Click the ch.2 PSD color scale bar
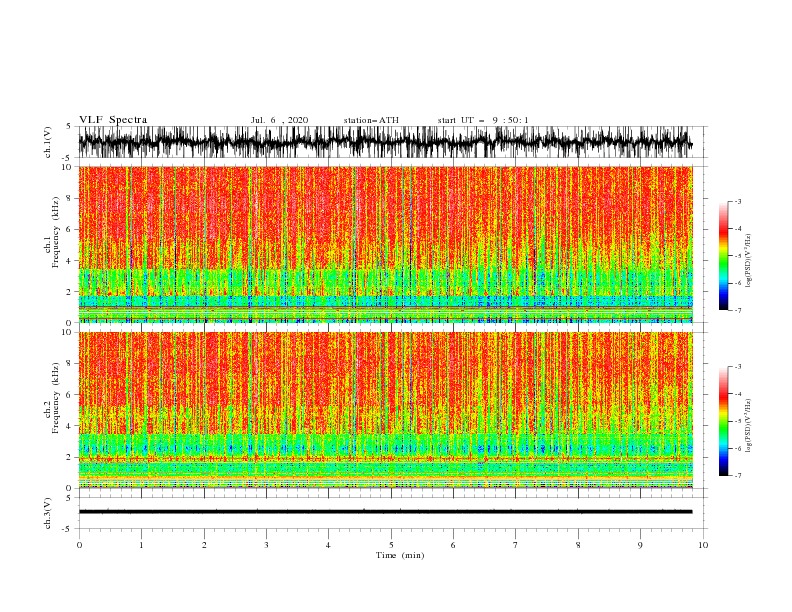 [x=723, y=421]
